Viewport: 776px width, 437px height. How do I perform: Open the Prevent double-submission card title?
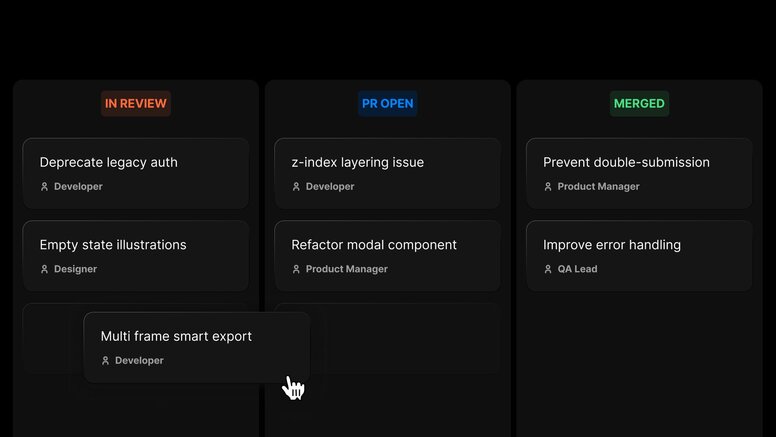(x=626, y=162)
